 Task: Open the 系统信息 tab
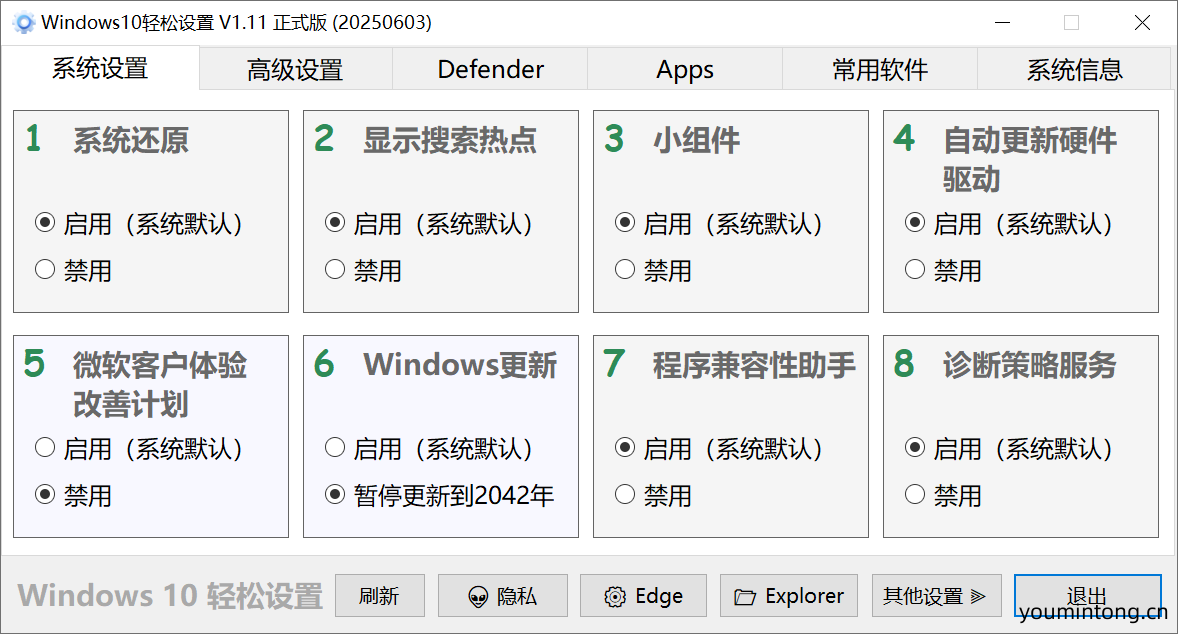(1074, 70)
